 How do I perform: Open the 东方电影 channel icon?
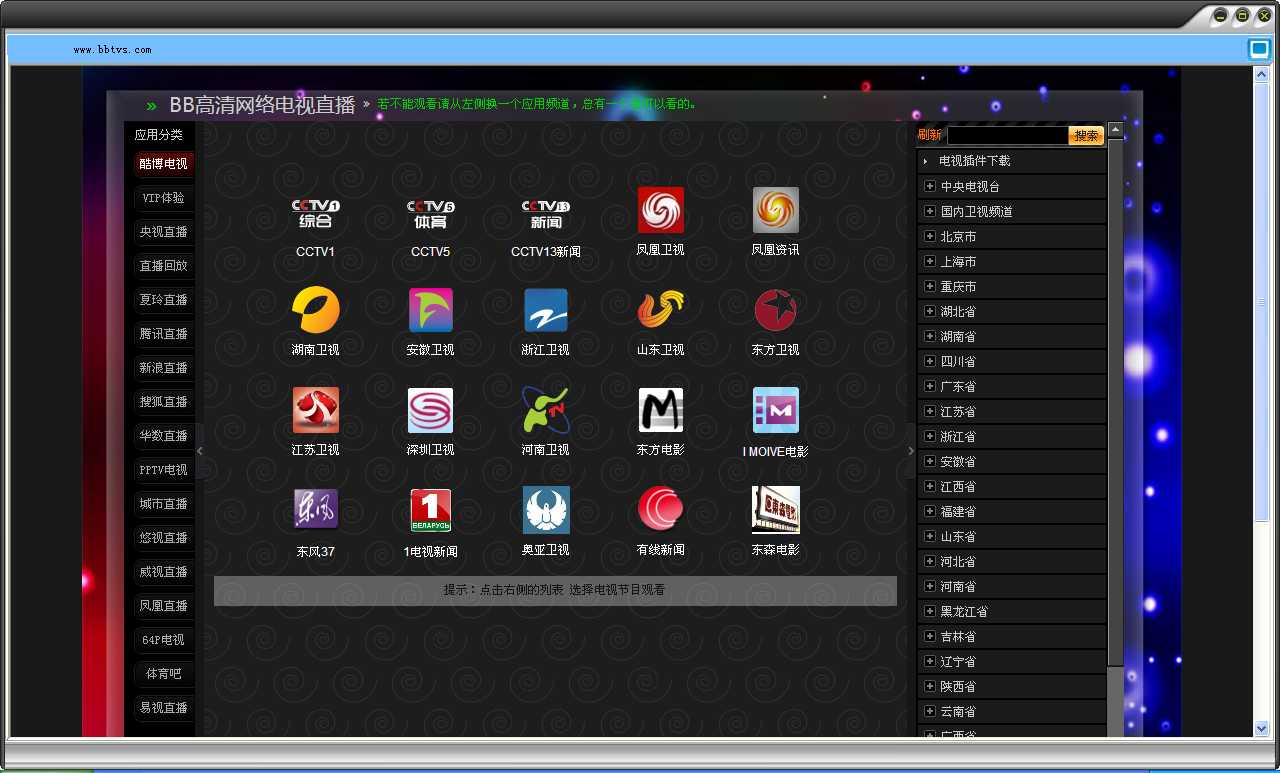coord(661,410)
